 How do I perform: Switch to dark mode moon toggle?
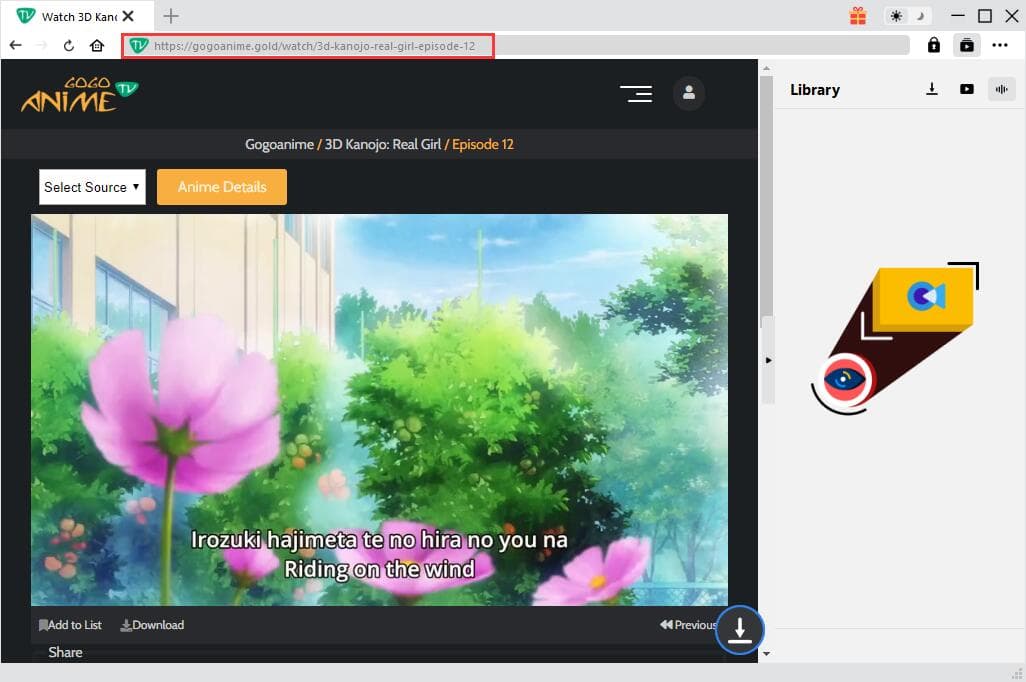coord(920,16)
